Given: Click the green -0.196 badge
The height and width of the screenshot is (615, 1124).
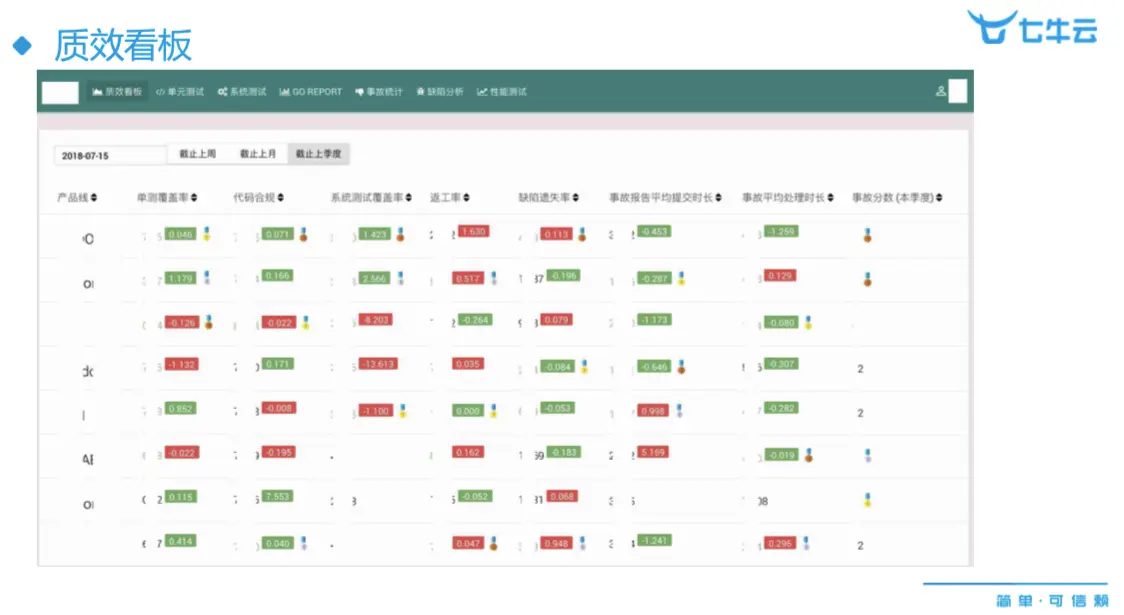Looking at the screenshot, I should click(x=563, y=276).
